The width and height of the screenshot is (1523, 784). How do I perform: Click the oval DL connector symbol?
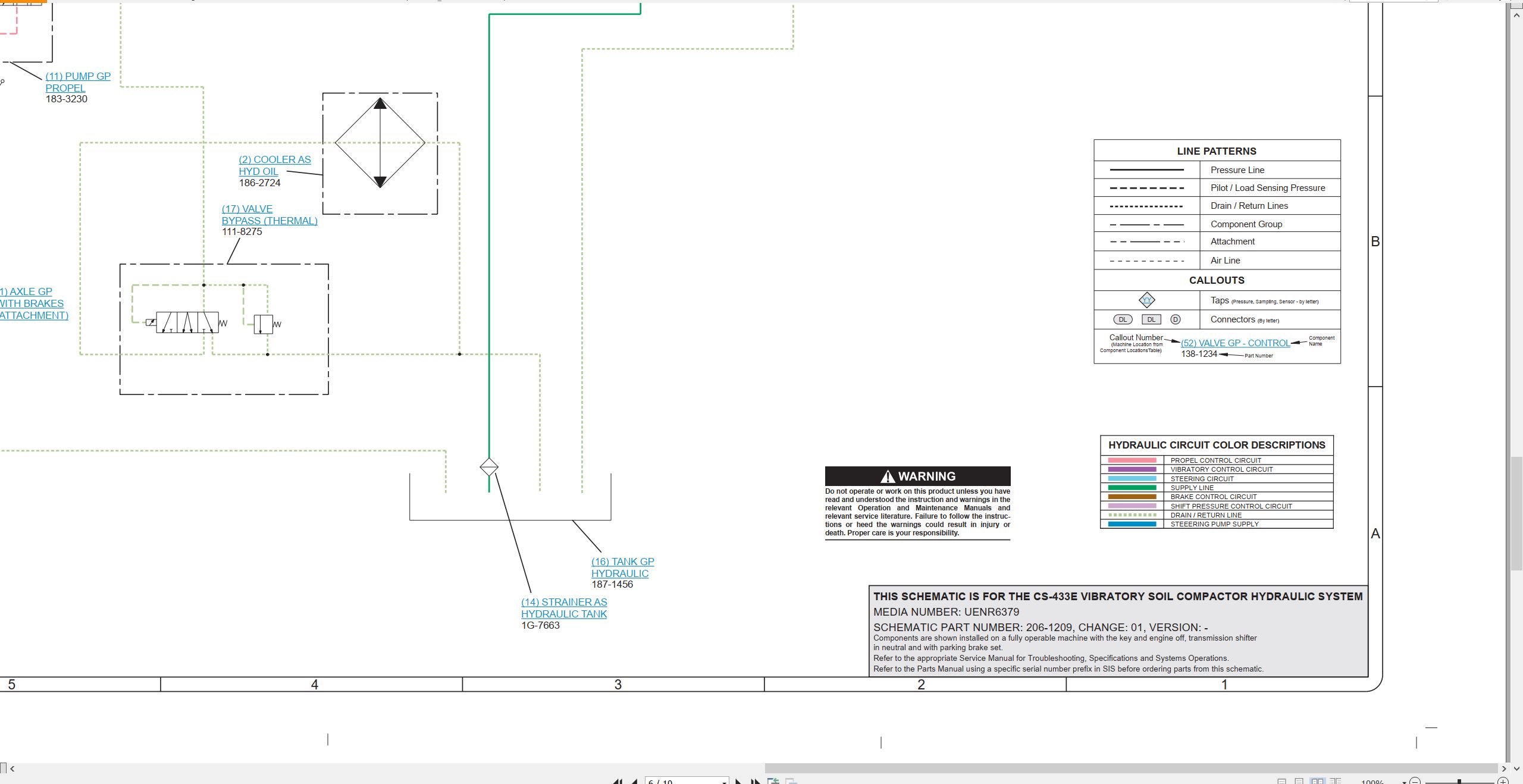[x=1123, y=319]
